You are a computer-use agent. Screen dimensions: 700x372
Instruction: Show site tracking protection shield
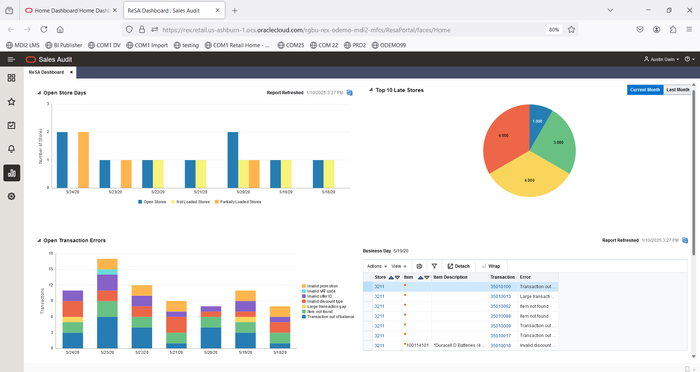click(129, 29)
